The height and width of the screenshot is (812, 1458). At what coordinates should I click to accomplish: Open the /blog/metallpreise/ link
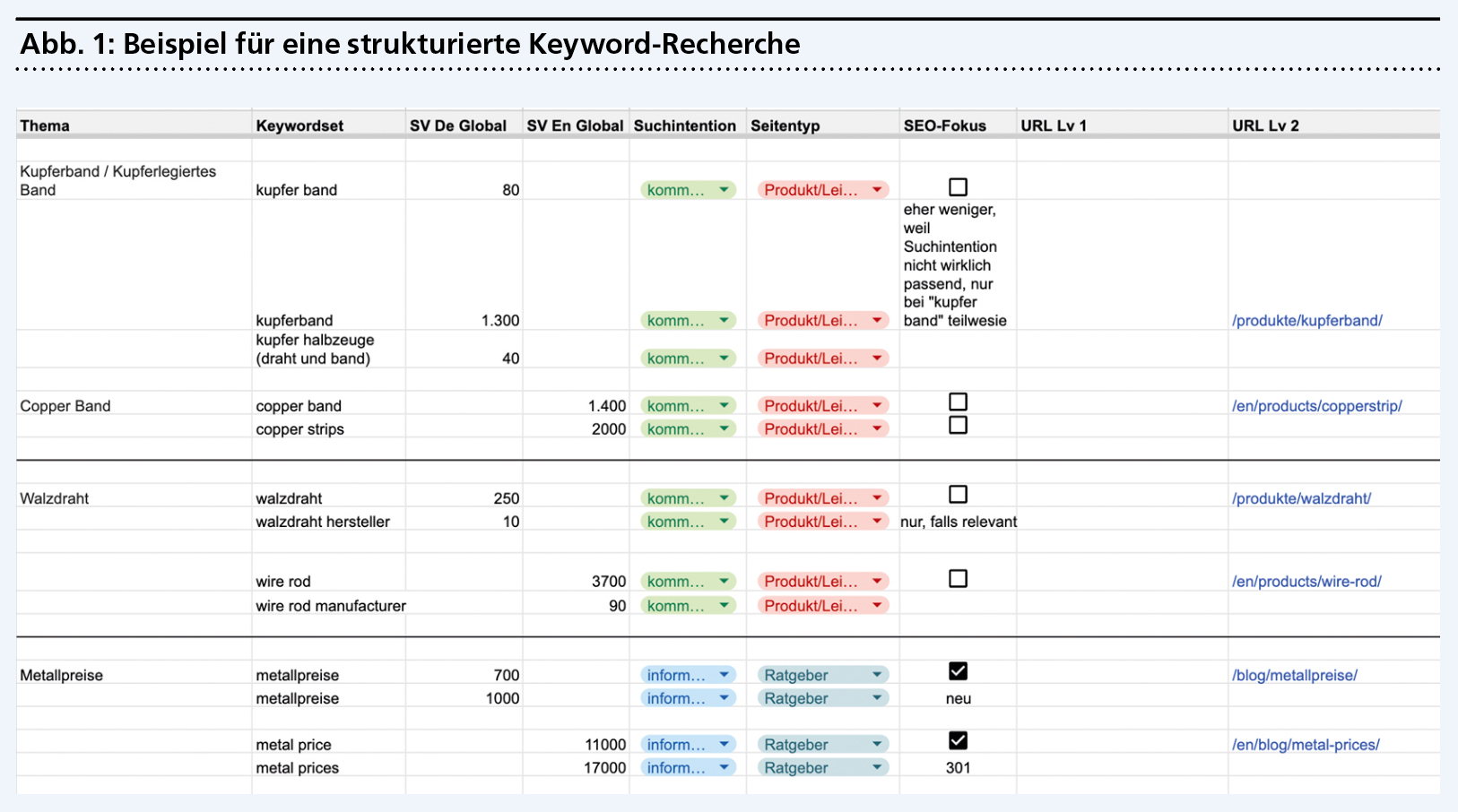[1294, 676]
